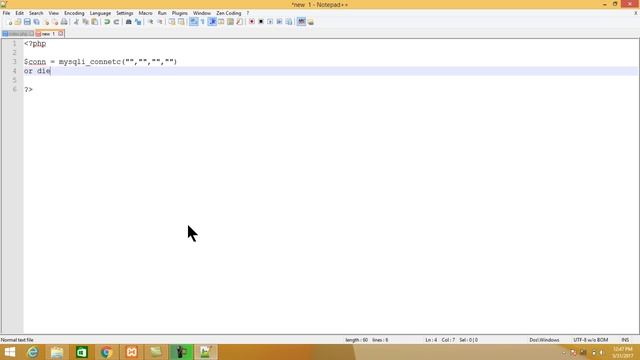The height and width of the screenshot is (360, 640).
Task: Click the Copy toolbar icon
Action: (85, 22)
